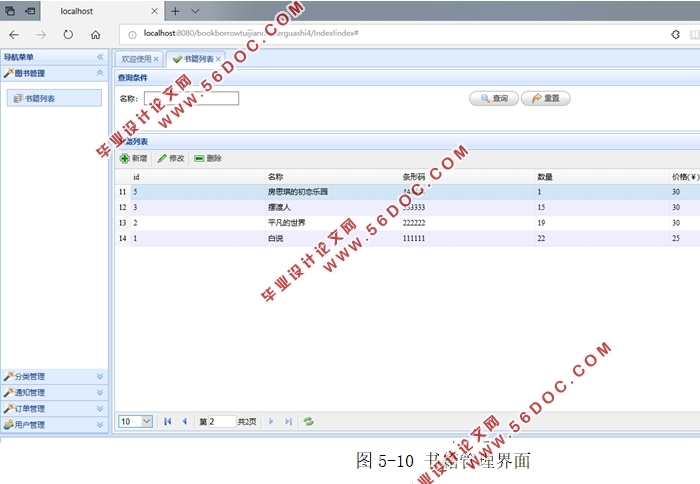Click 修改 to edit selected book
The image size is (700, 484).
point(171,158)
